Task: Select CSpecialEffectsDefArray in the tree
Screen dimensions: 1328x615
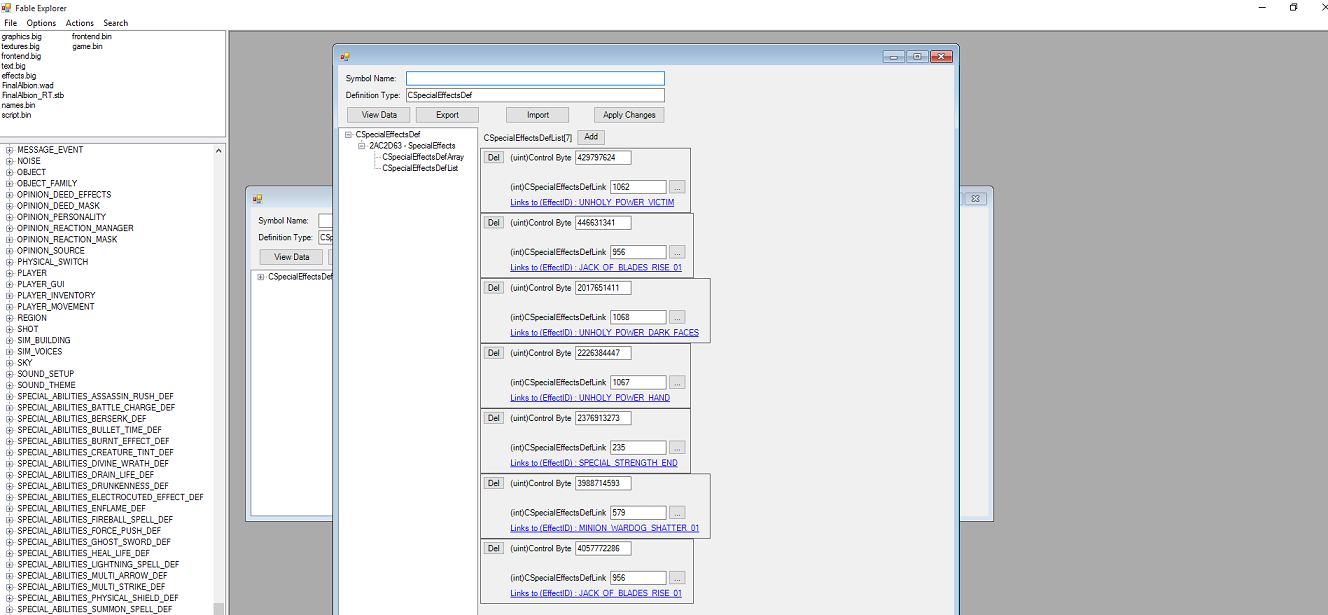Action: pos(423,157)
